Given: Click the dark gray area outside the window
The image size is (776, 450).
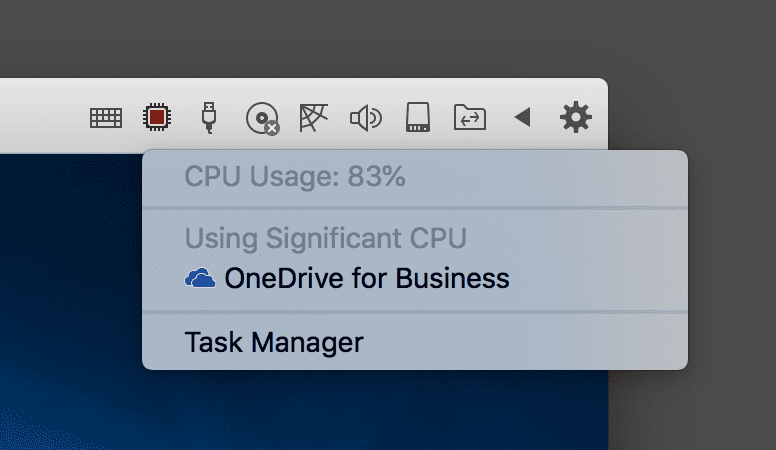Looking at the screenshot, I should 388,37.
